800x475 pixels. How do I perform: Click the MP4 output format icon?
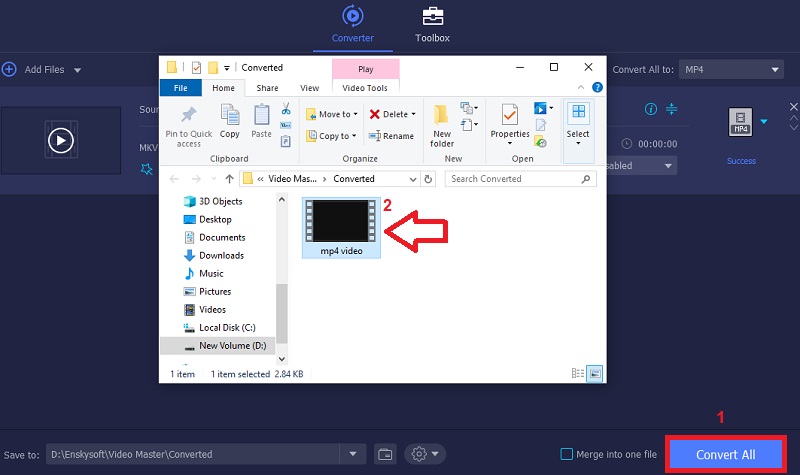point(740,122)
